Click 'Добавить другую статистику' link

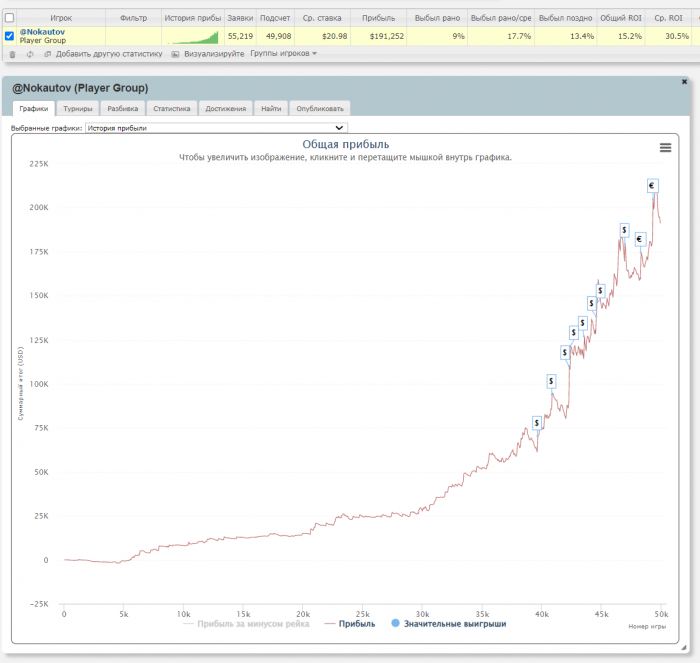[x=108, y=54]
